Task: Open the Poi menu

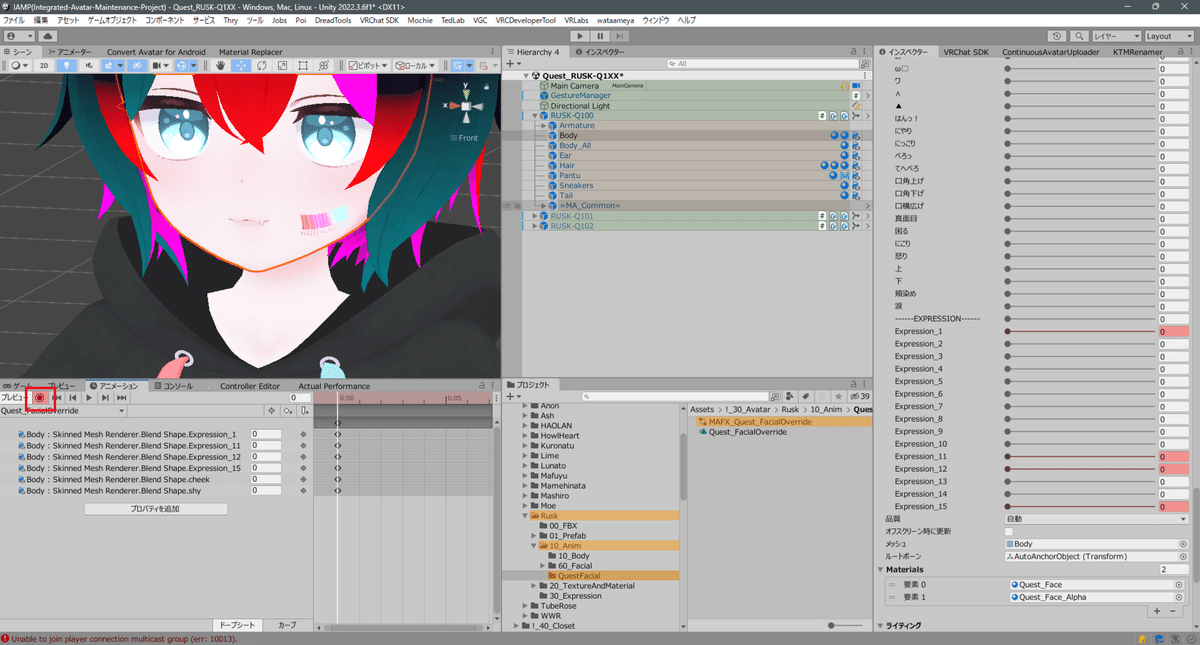Action: click(x=301, y=20)
